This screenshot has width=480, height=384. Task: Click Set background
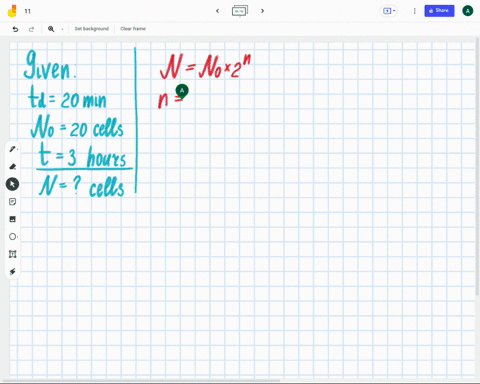[x=92, y=29]
